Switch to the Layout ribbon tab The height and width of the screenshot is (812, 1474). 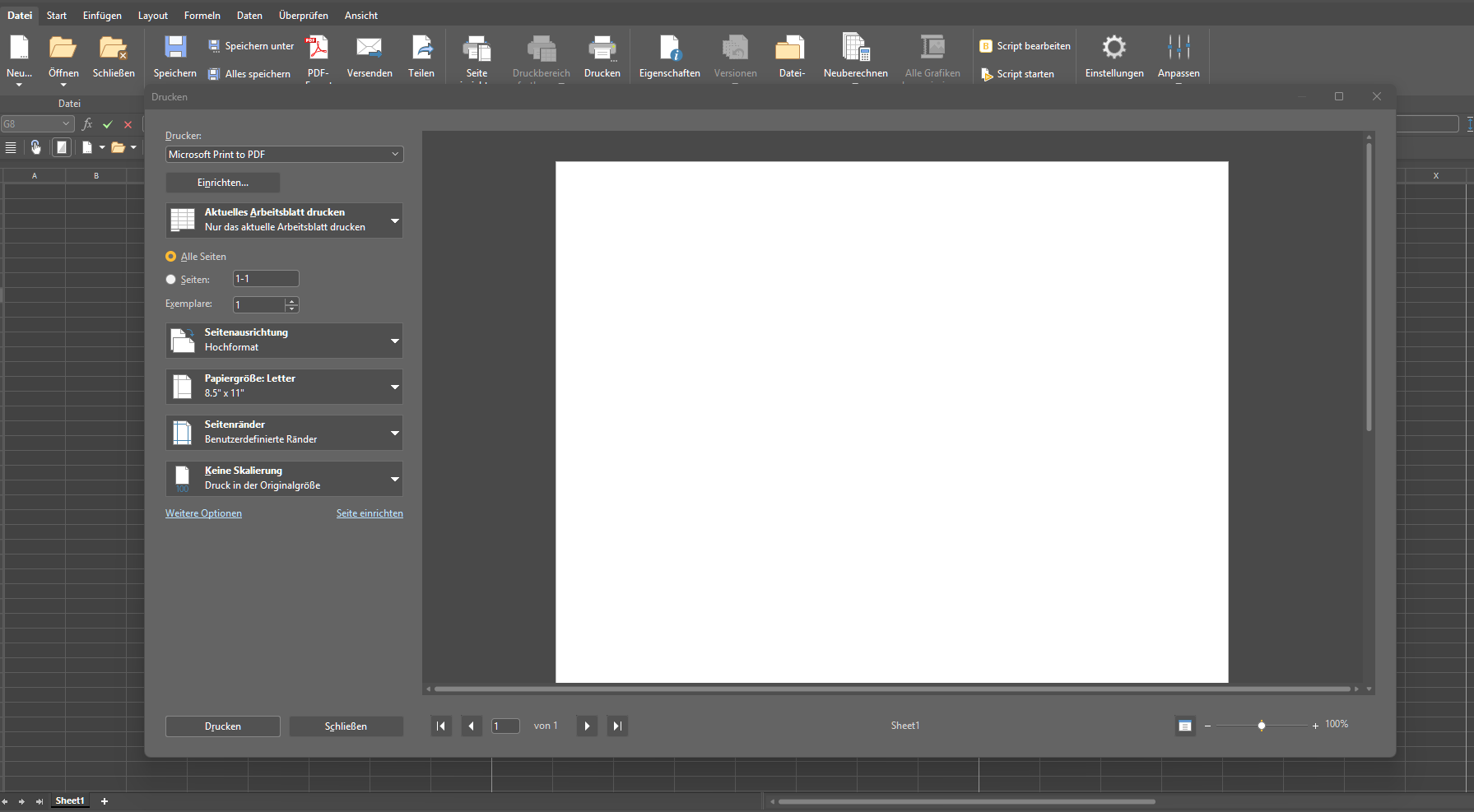point(153,16)
